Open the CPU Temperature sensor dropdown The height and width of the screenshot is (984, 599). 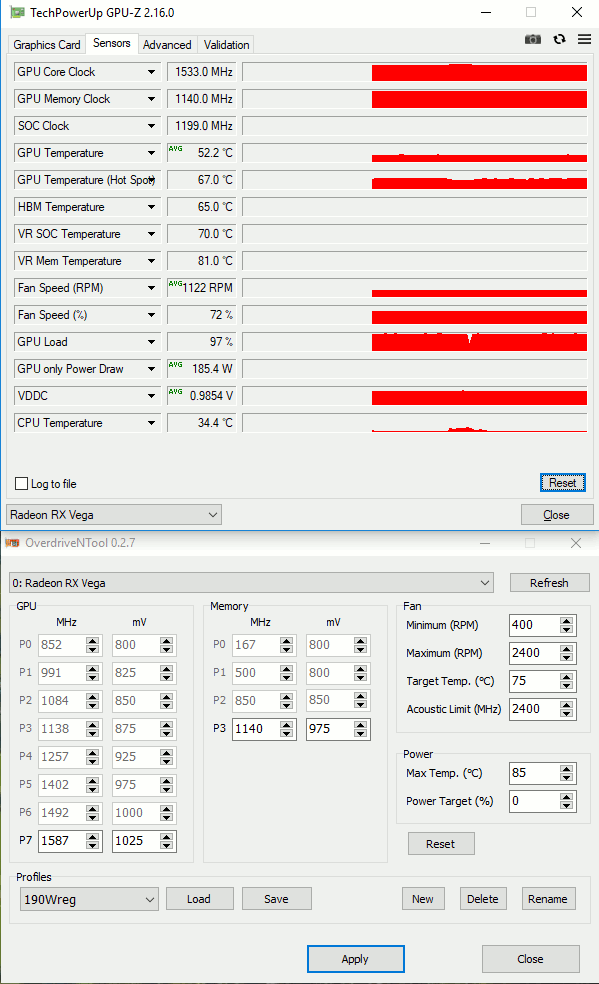point(151,423)
